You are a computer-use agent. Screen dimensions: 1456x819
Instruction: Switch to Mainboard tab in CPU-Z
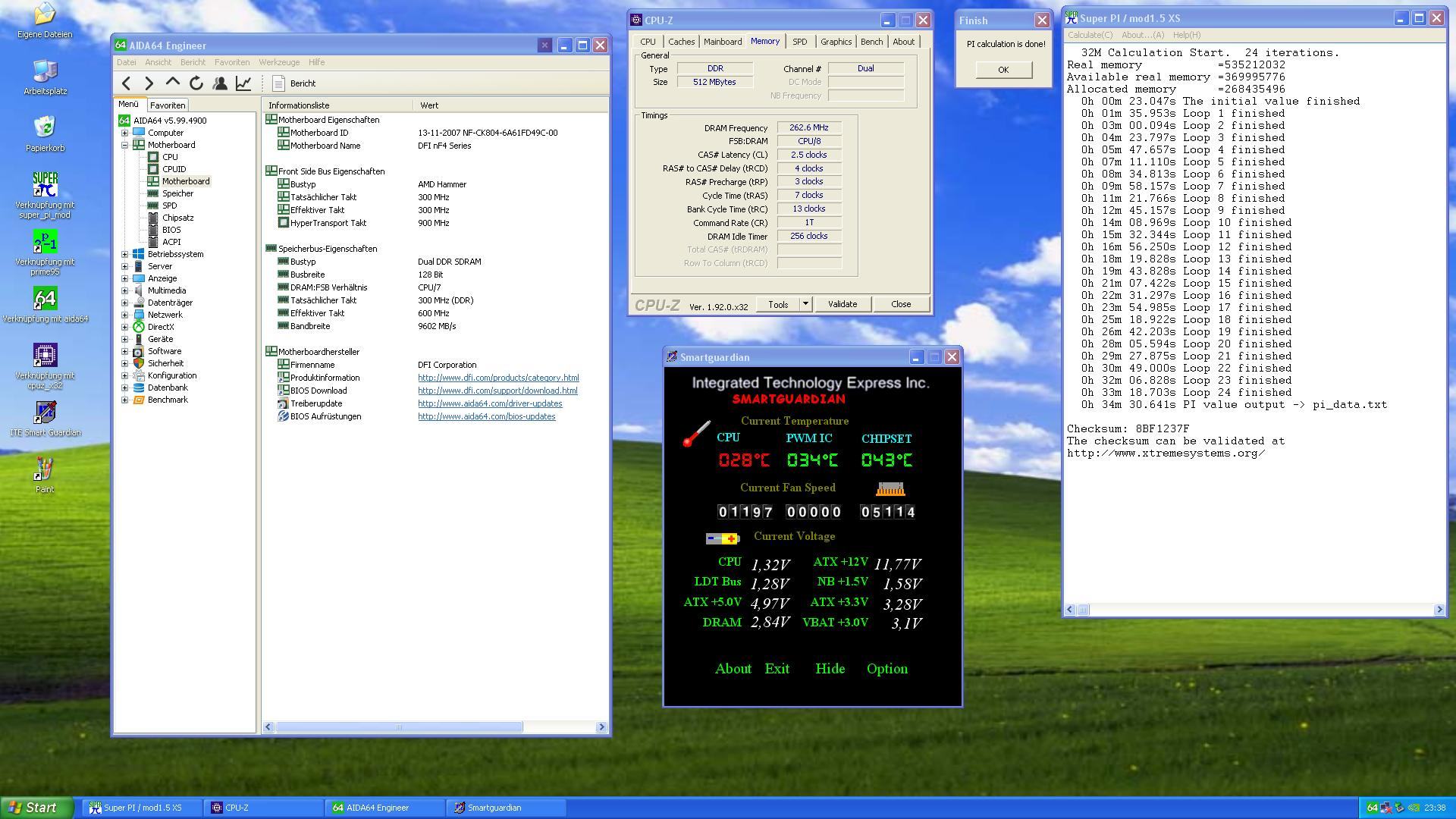click(722, 42)
